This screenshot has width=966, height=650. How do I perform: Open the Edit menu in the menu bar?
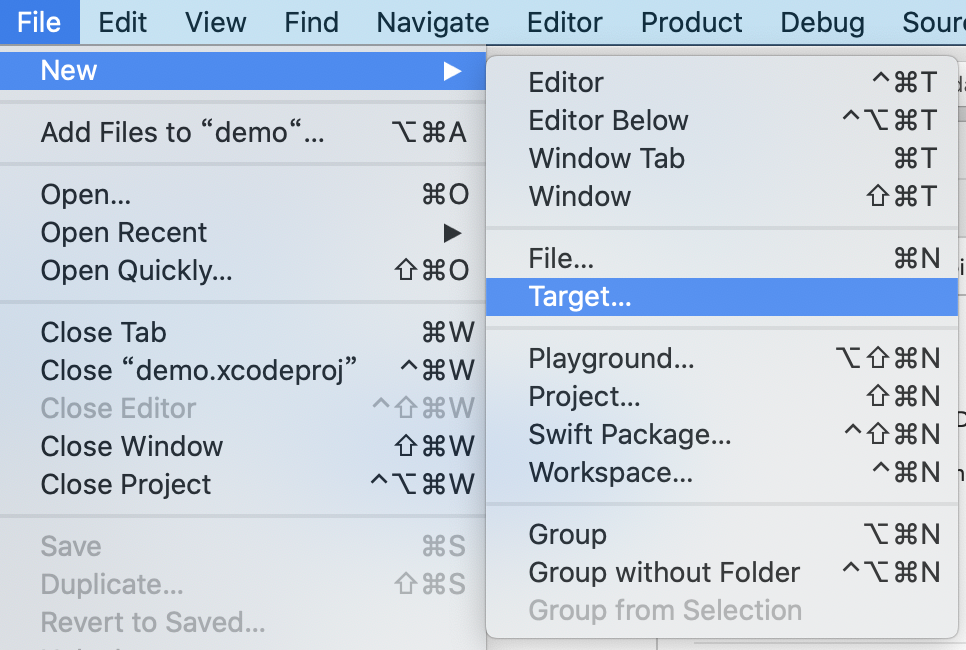123,22
